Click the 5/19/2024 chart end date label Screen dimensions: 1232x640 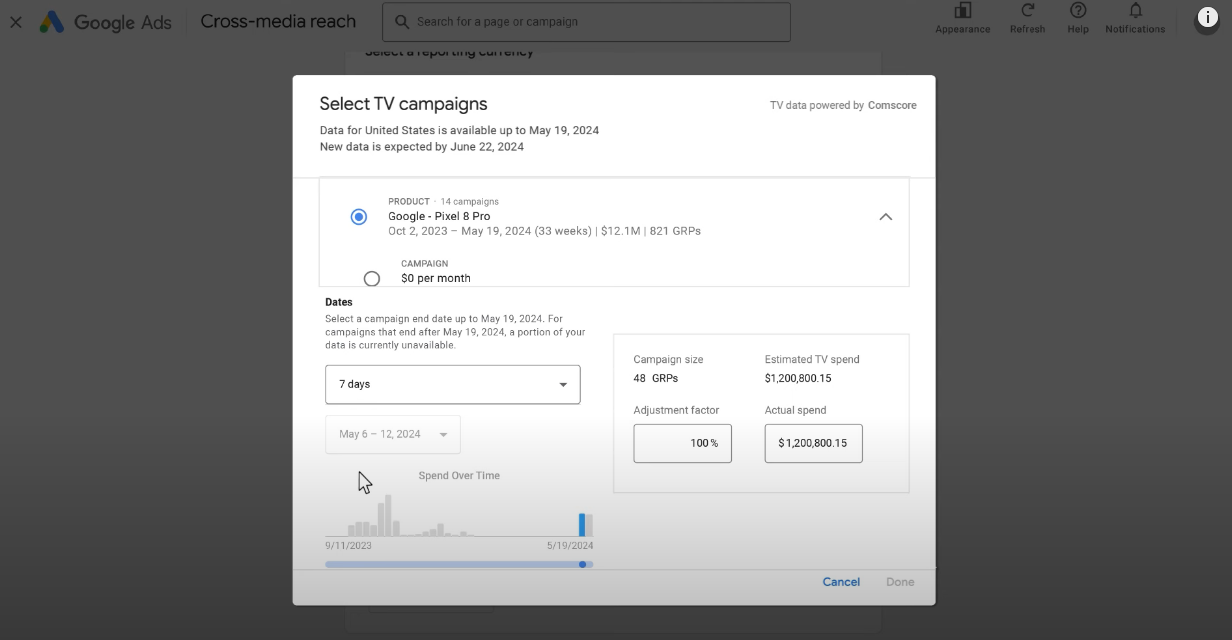tap(570, 546)
